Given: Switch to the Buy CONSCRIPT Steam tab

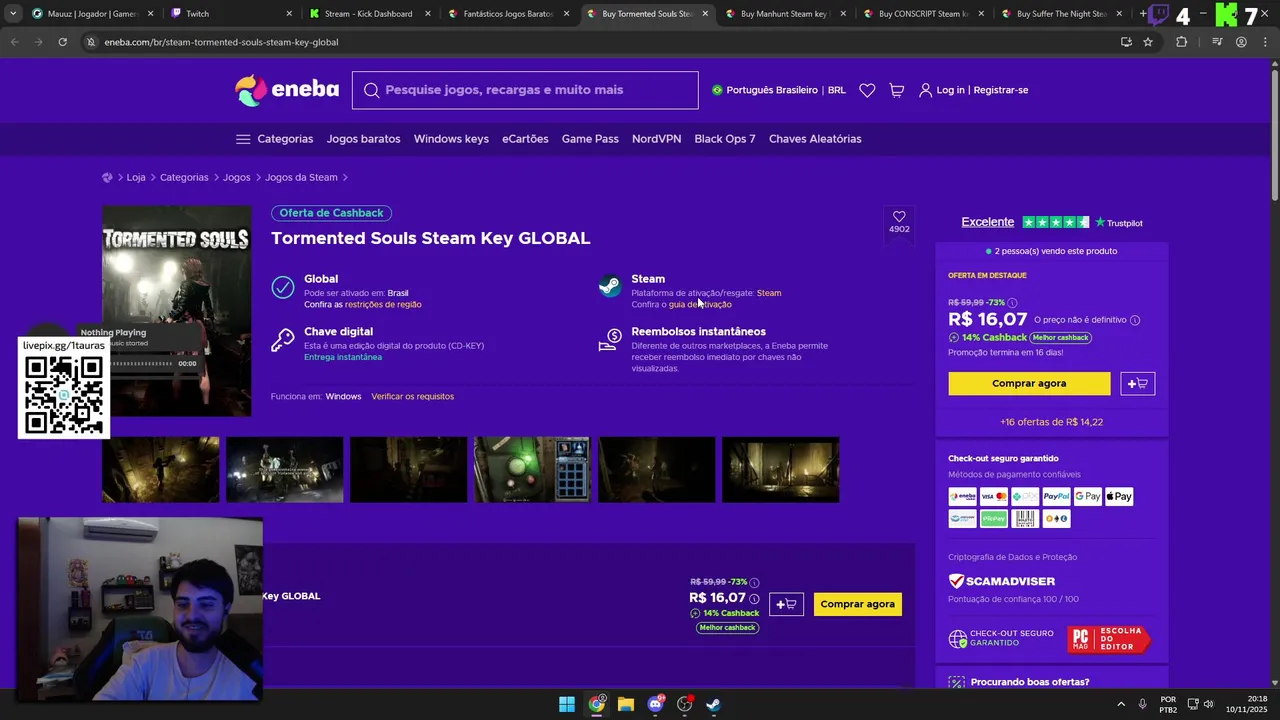Looking at the screenshot, I should tap(923, 14).
